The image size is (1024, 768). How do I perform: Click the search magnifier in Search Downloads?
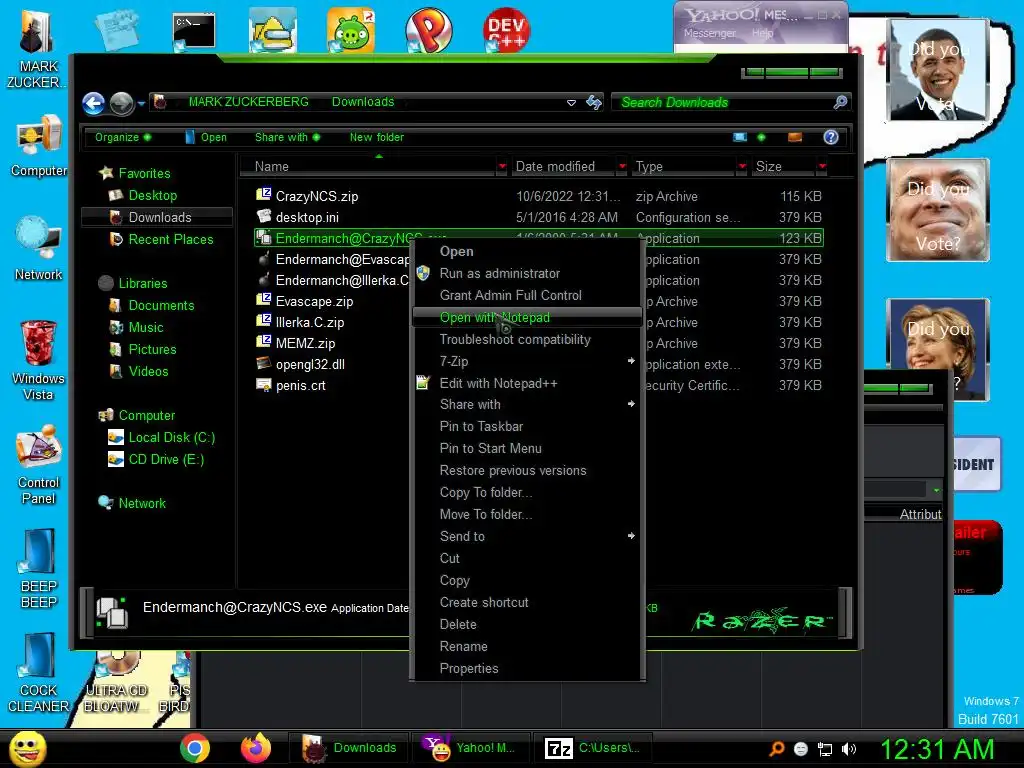coord(840,102)
